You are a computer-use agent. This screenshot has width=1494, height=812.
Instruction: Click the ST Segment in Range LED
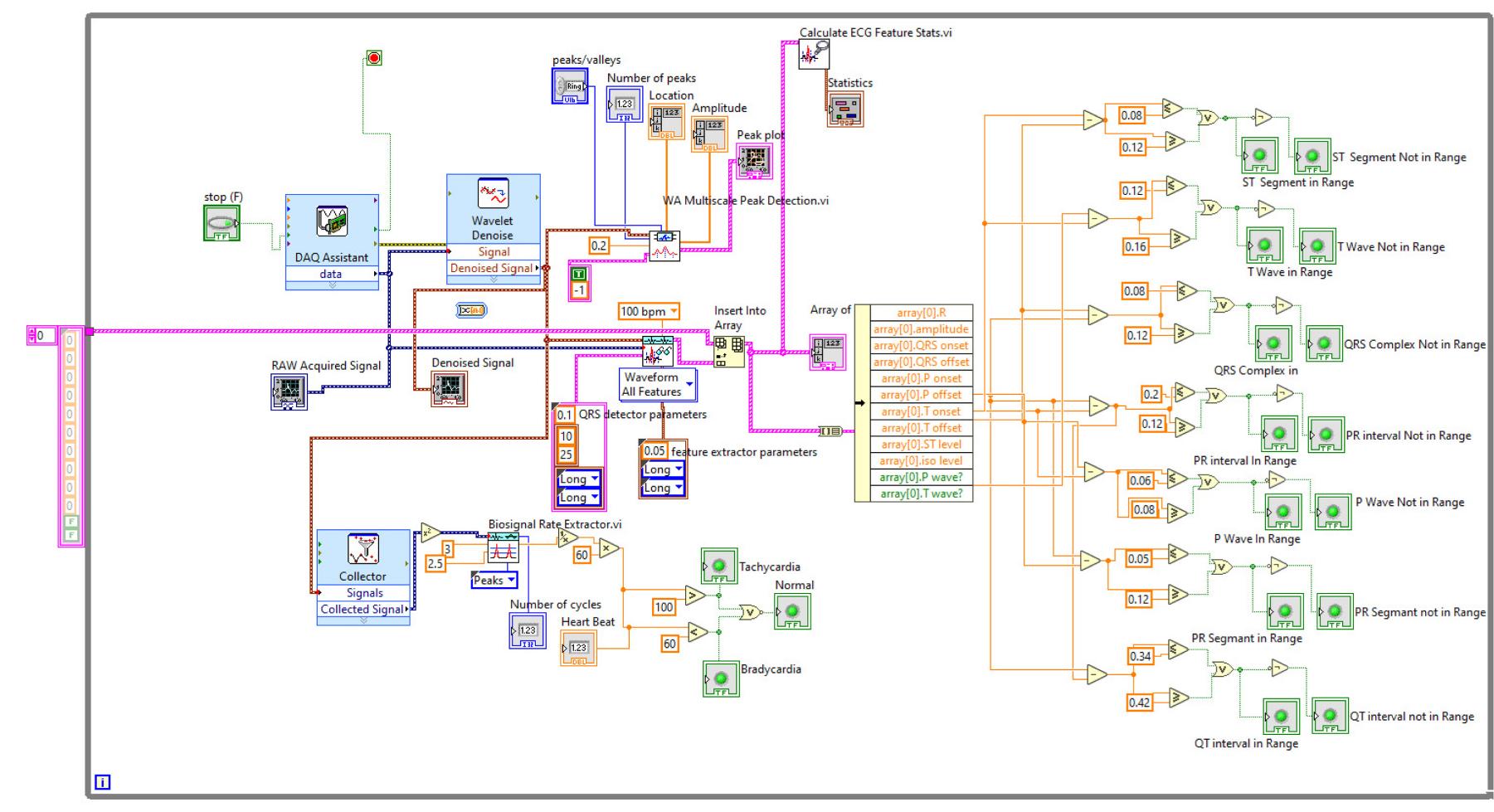click(1259, 156)
